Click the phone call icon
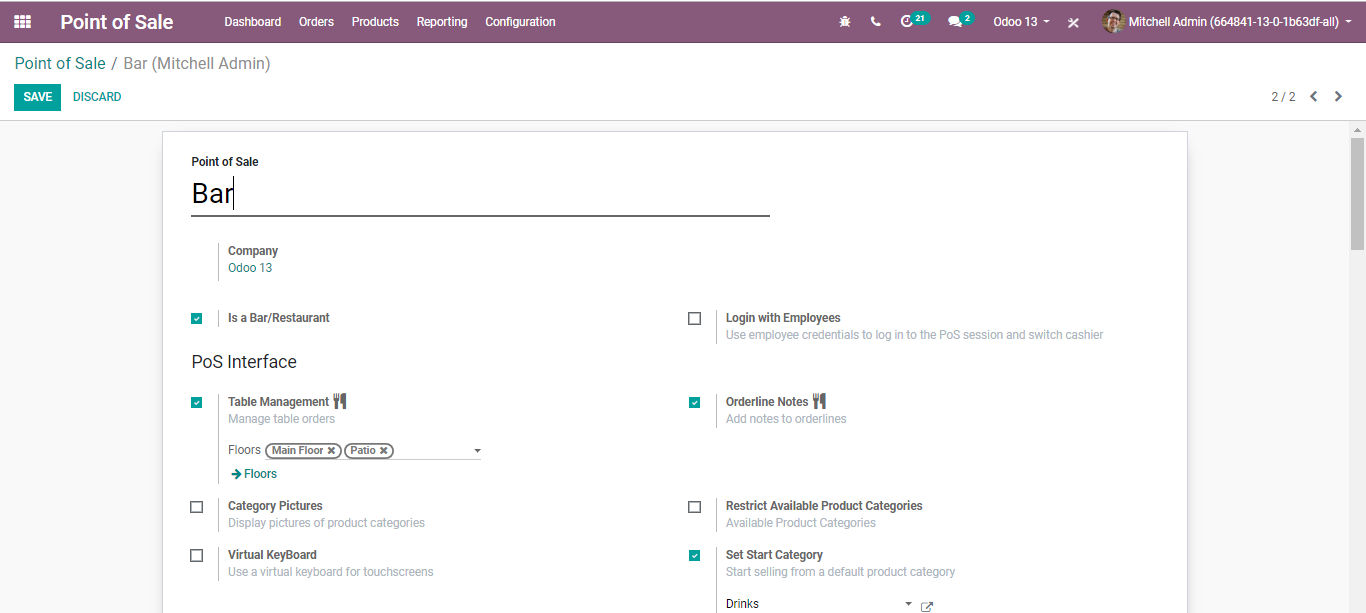Screen dimensions: 1366x613 (876, 21)
